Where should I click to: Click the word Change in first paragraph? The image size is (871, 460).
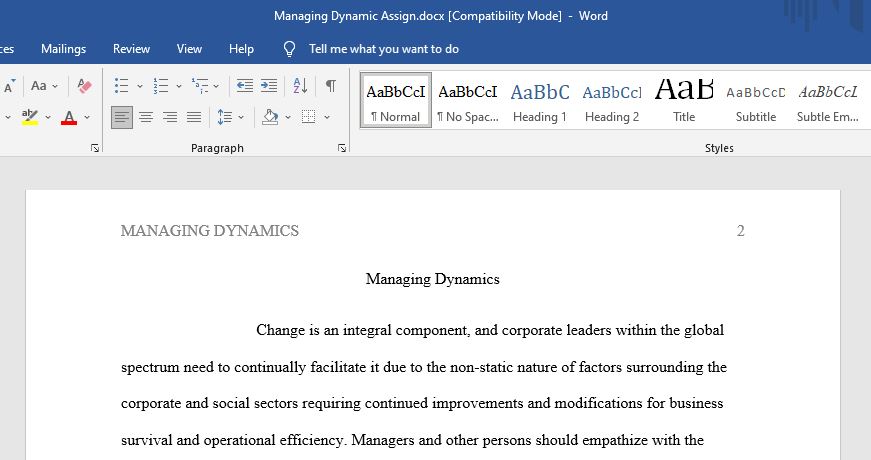(x=281, y=331)
